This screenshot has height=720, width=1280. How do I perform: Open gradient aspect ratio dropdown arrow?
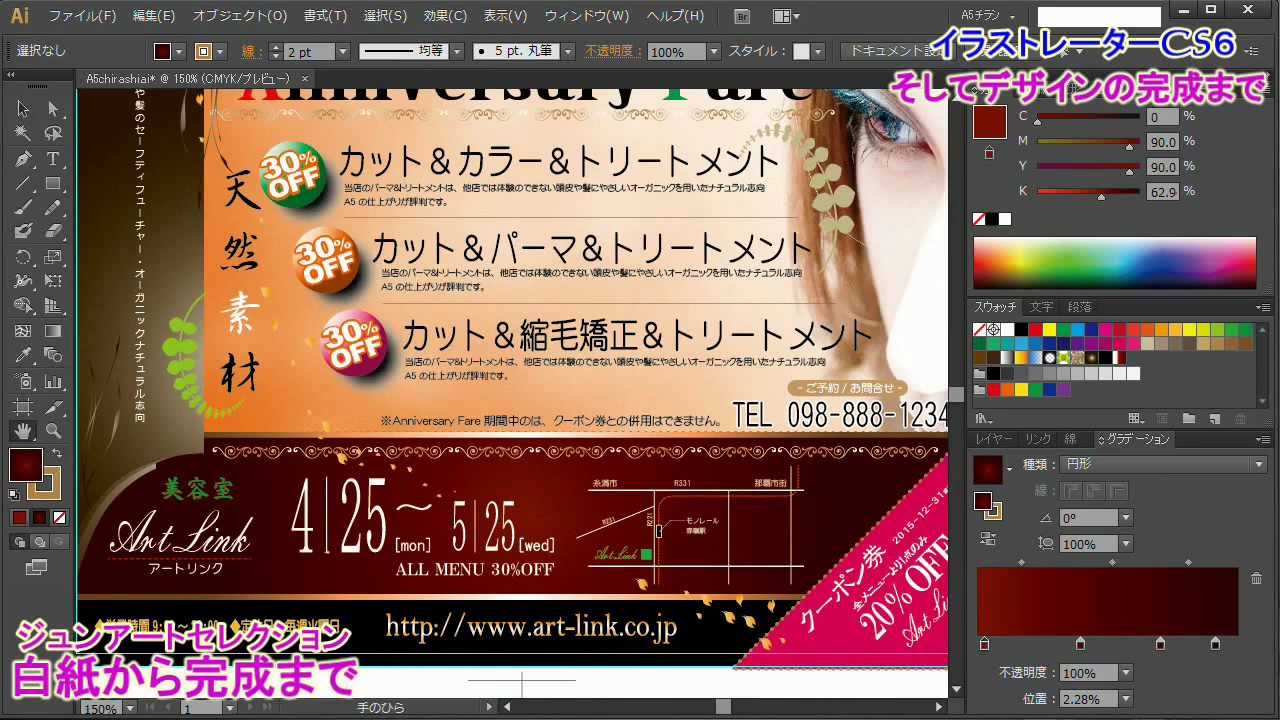(x=1126, y=544)
